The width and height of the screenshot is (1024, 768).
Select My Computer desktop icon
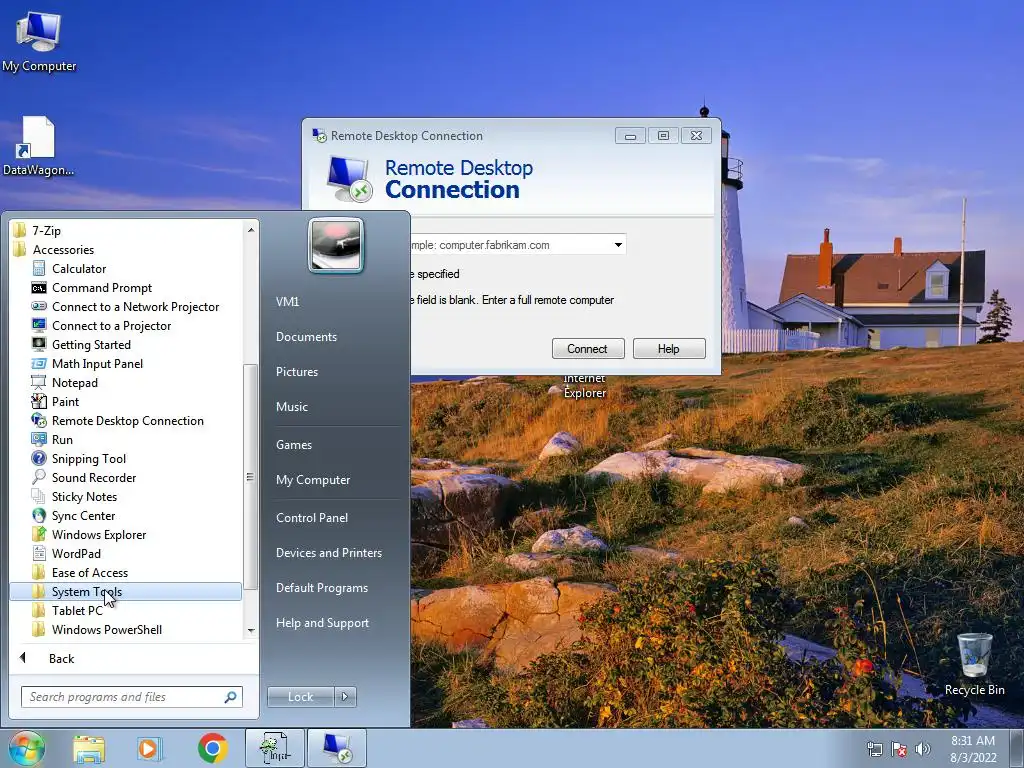pyautogui.click(x=39, y=42)
